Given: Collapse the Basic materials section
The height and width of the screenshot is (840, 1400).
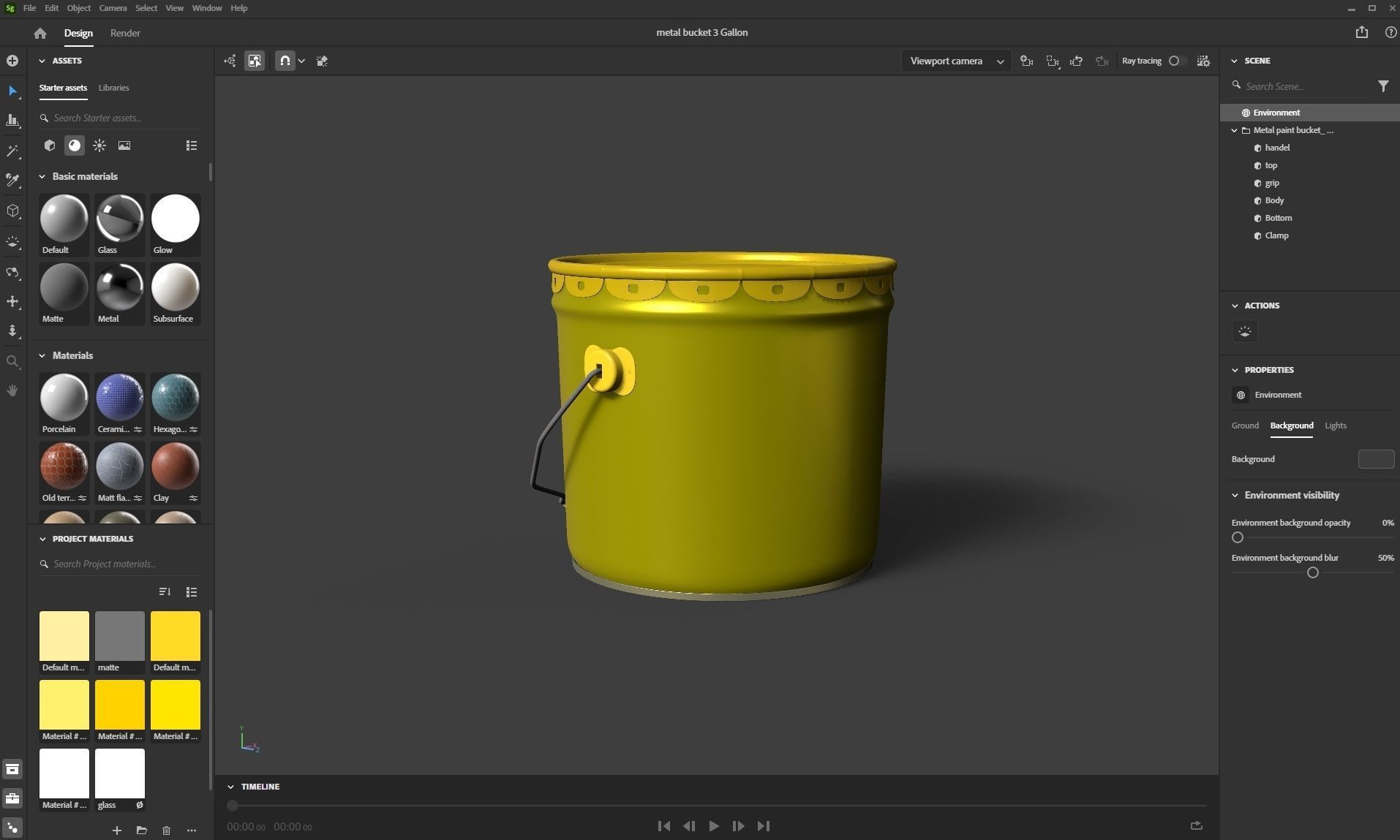Looking at the screenshot, I should pyautogui.click(x=42, y=176).
